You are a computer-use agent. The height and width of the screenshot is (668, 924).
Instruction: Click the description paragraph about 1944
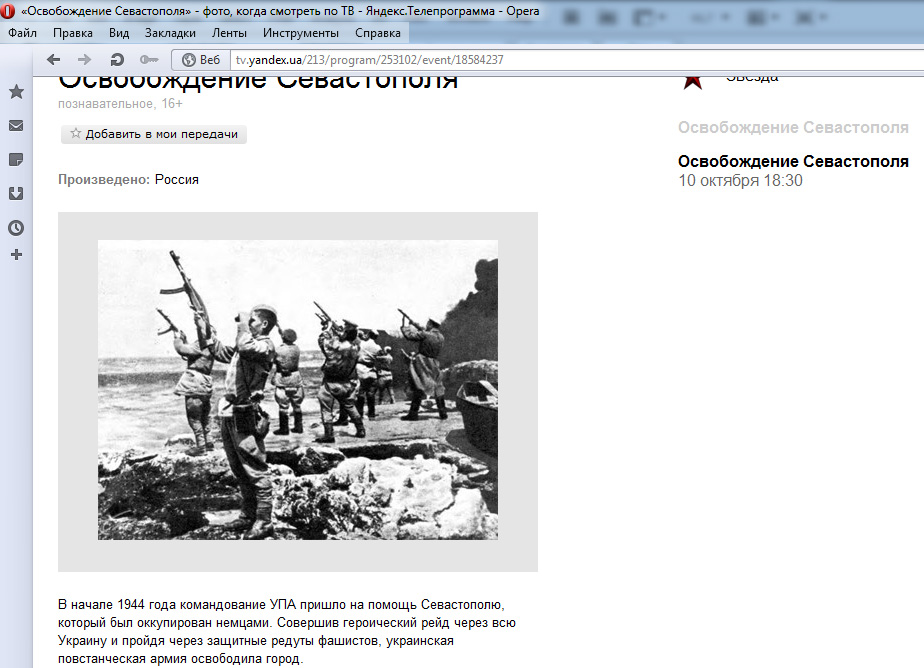(287, 631)
